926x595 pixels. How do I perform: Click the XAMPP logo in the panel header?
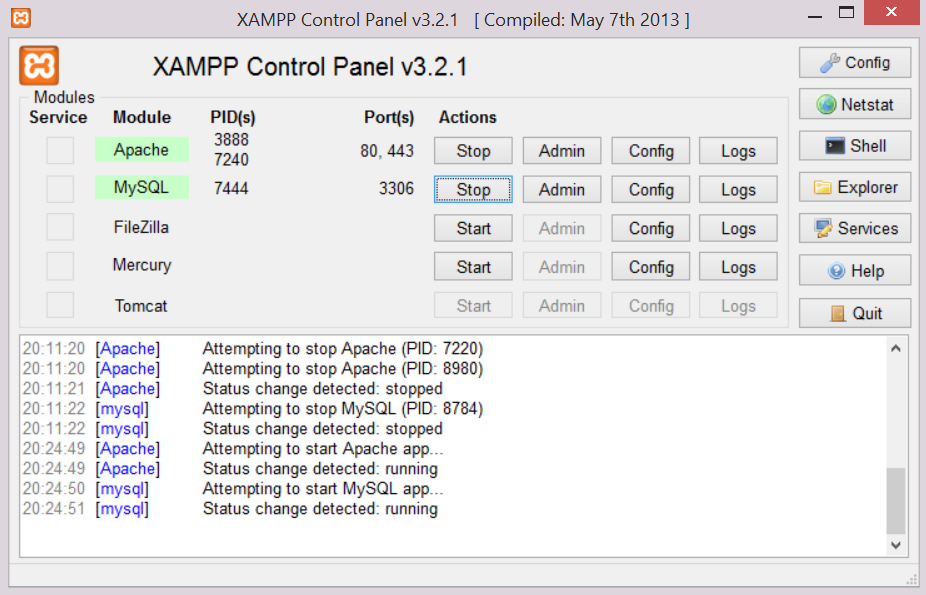[39, 66]
